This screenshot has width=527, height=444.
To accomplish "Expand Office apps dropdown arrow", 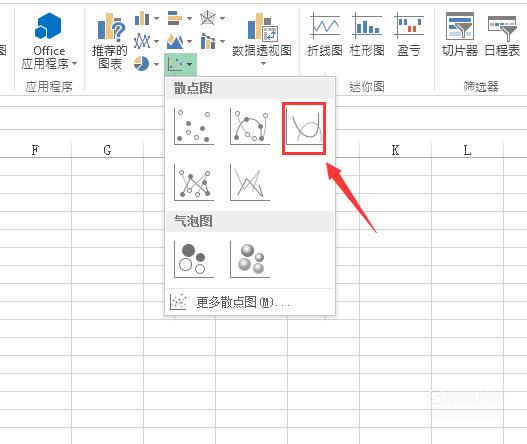I will coord(74,63).
